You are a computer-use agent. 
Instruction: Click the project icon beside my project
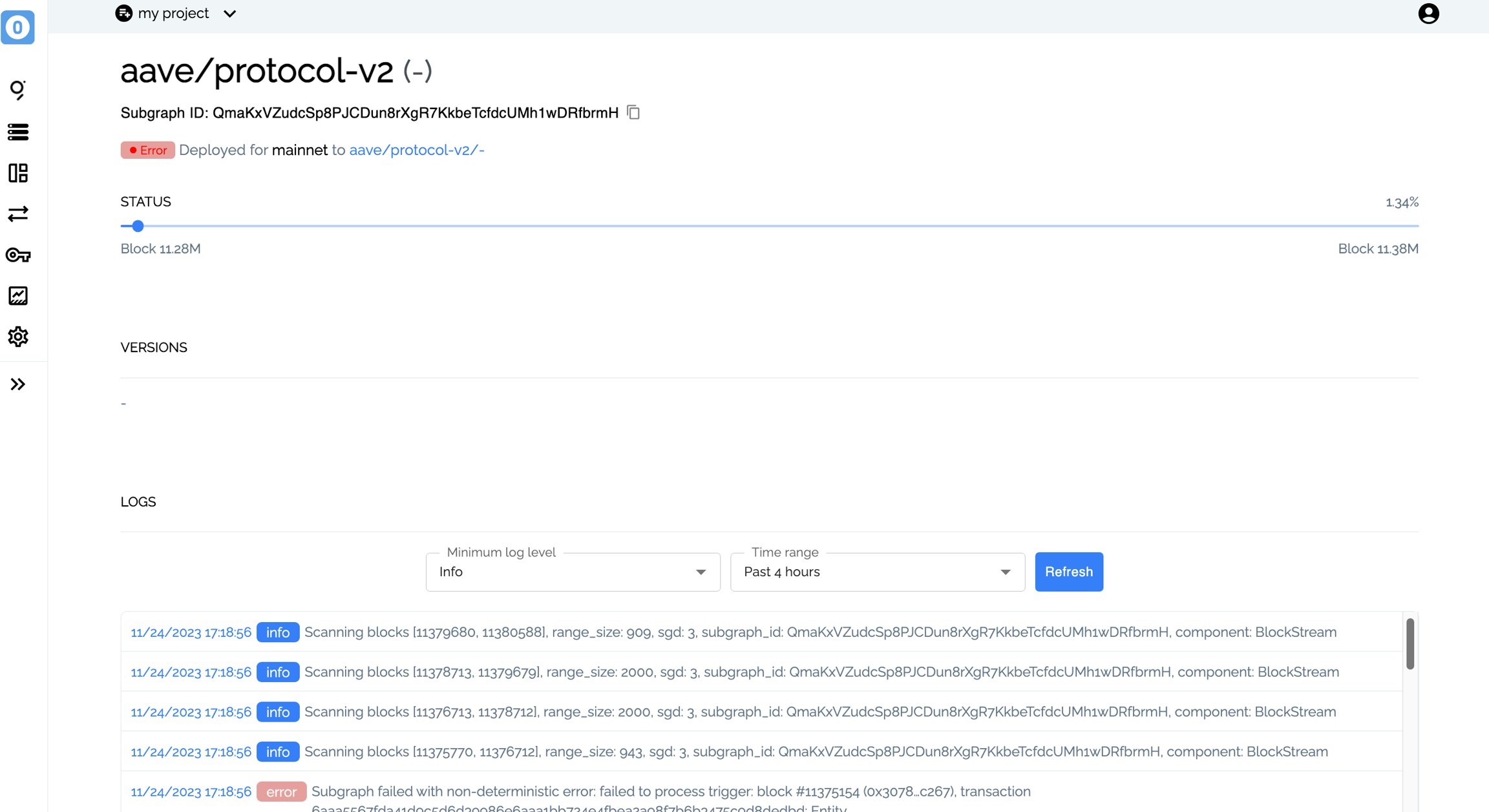click(x=123, y=13)
